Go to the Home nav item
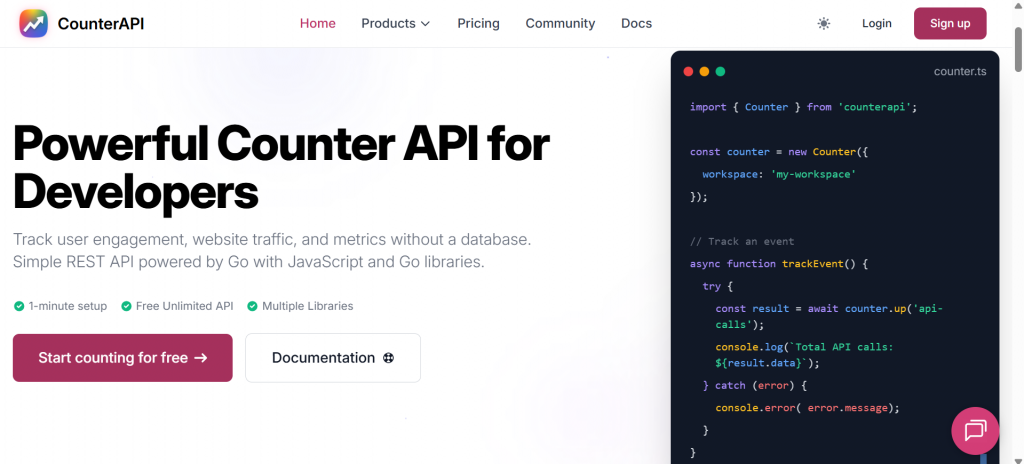This screenshot has height=464, width=1024. (317, 24)
